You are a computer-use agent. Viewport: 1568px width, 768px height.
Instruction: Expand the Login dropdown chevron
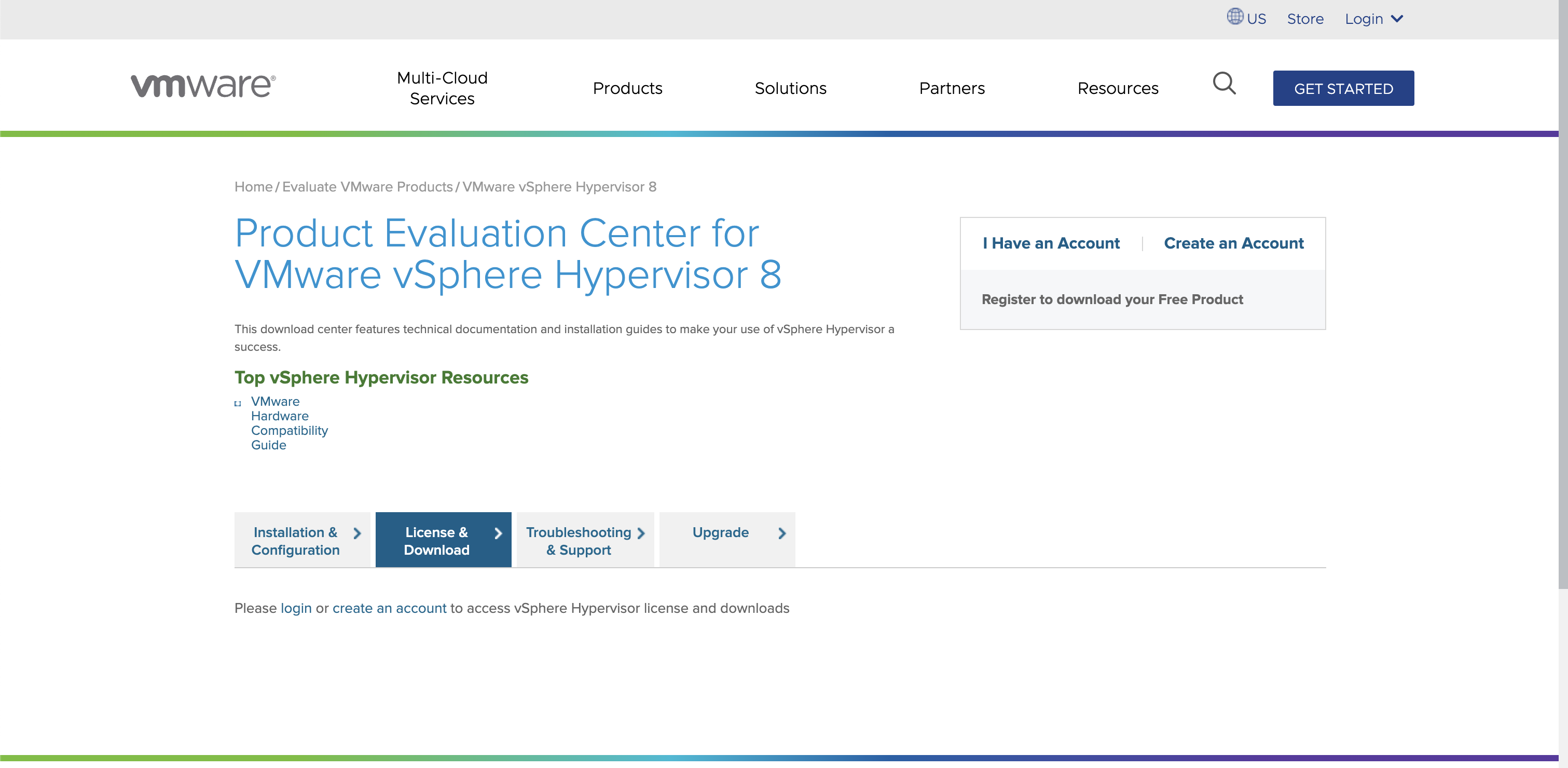pyautogui.click(x=1398, y=19)
